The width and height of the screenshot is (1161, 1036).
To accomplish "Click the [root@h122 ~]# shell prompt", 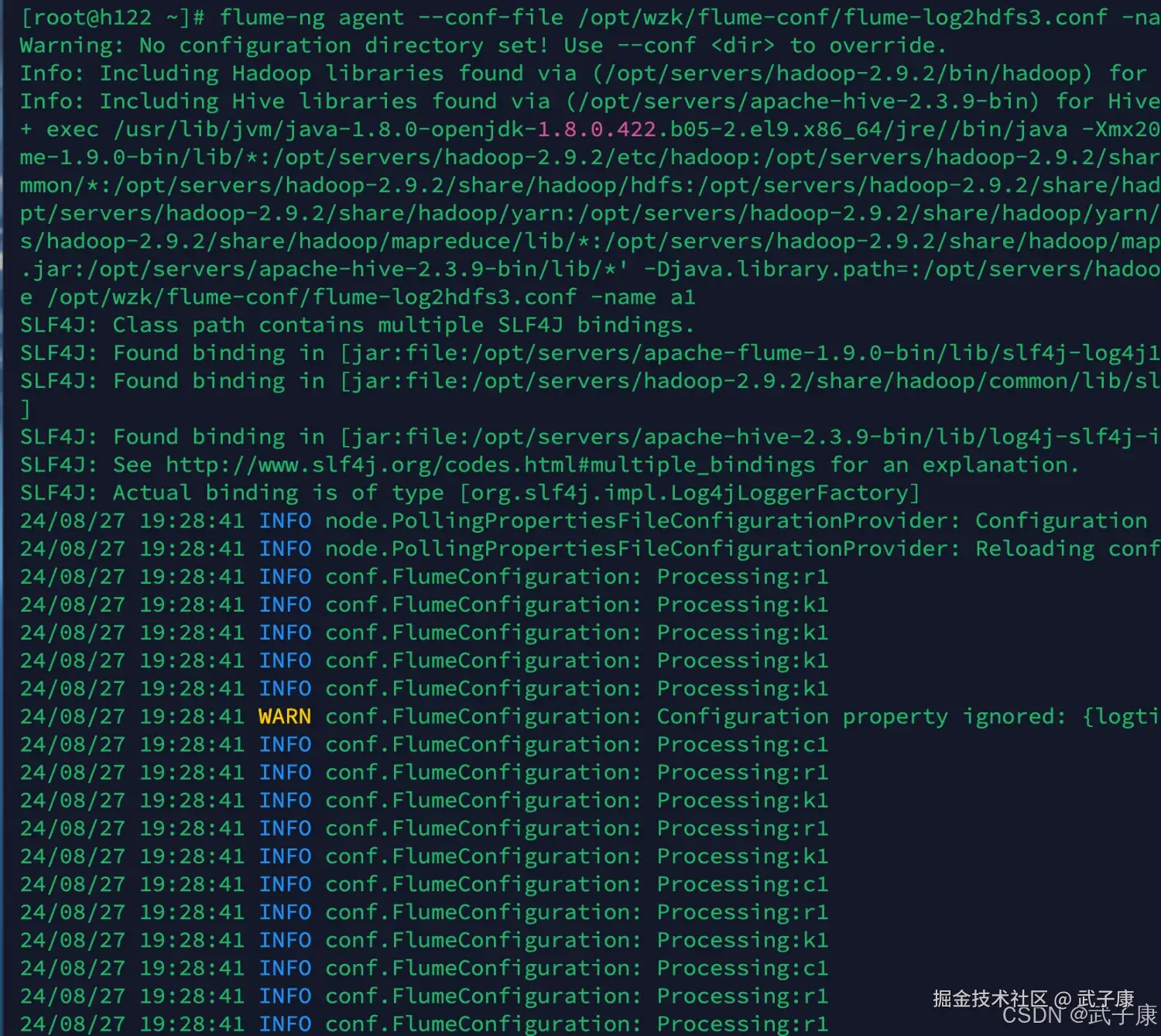I will pyautogui.click(x=113, y=17).
